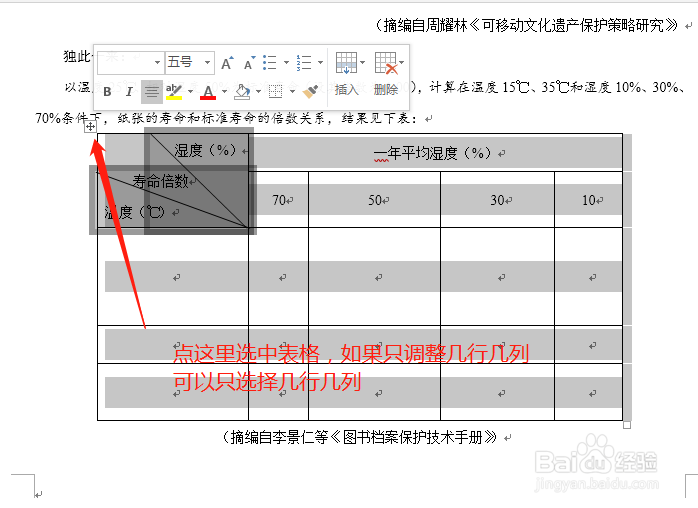Image resolution: width=698 pixels, height=508 pixels.
Task: Click the insert table rows icon
Action: tap(346, 62)
